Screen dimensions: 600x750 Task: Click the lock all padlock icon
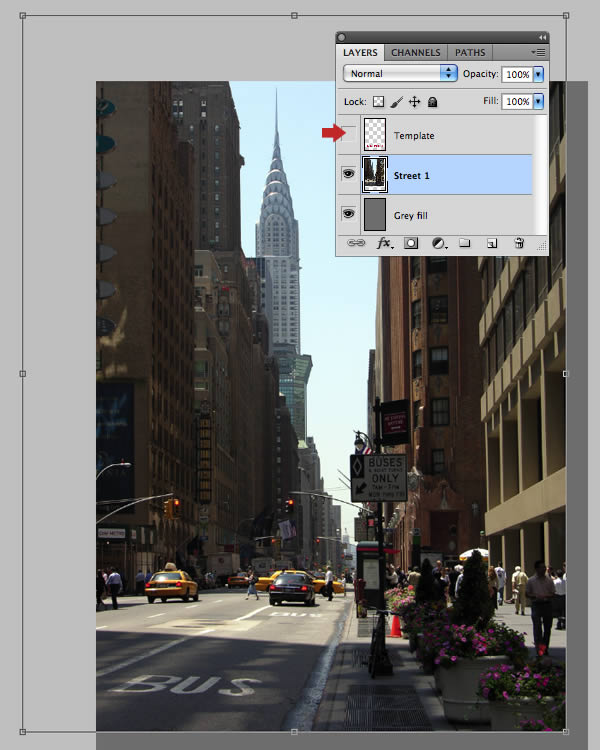(x=432, y=102)
